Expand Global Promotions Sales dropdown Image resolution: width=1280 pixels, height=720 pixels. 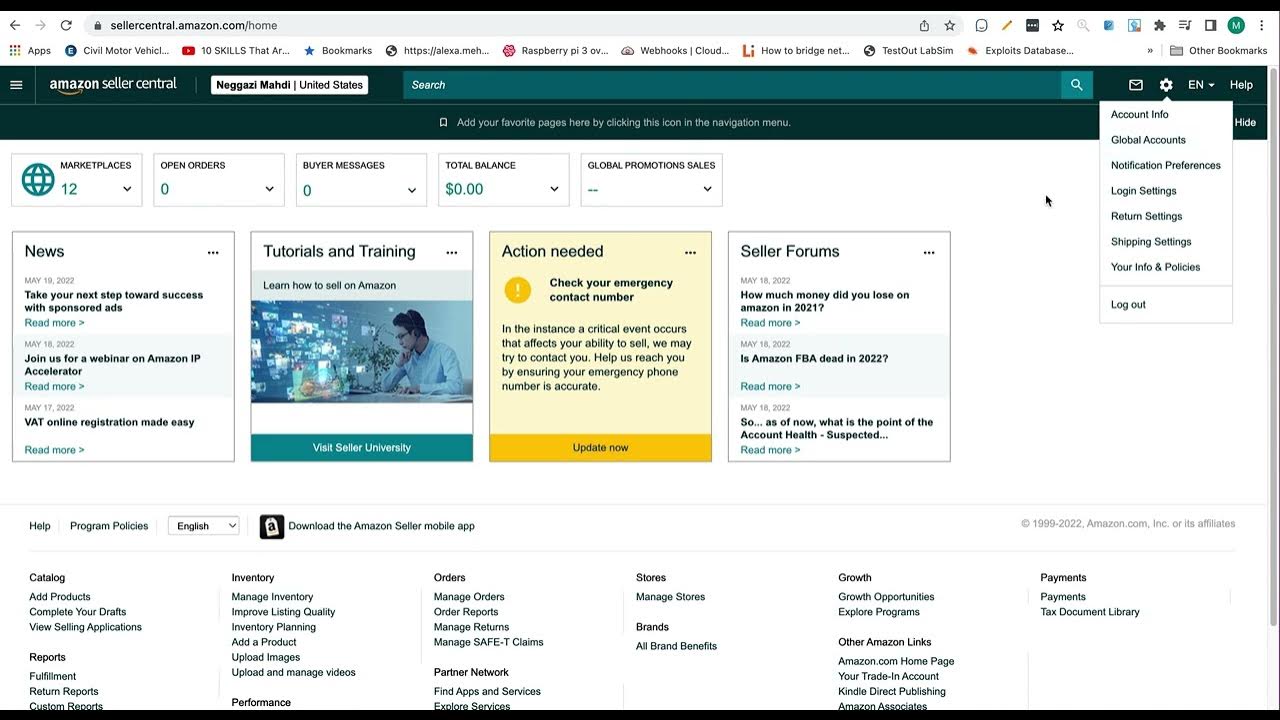click(x=707, y=189)
